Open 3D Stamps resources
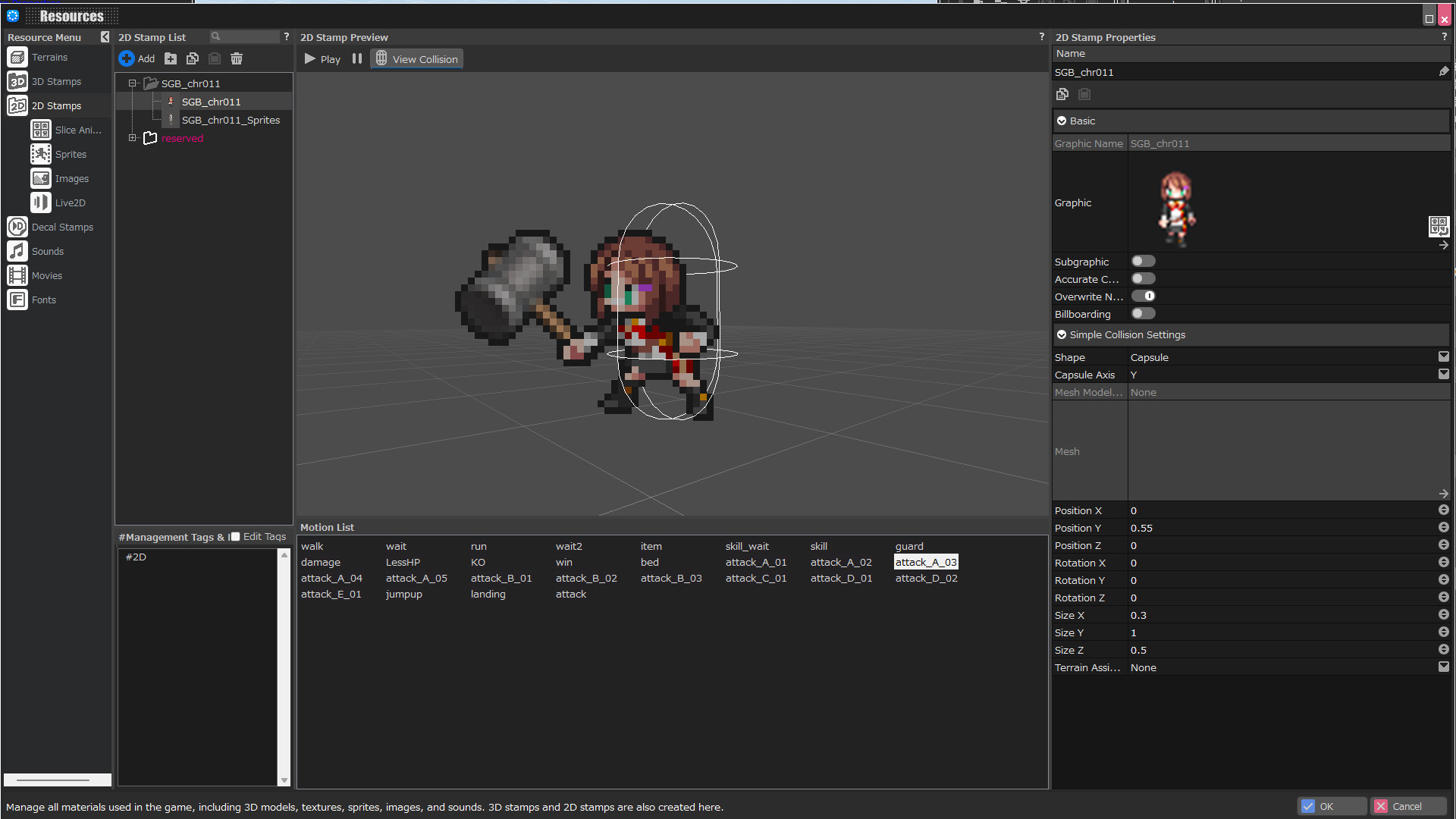 (56, 81)
